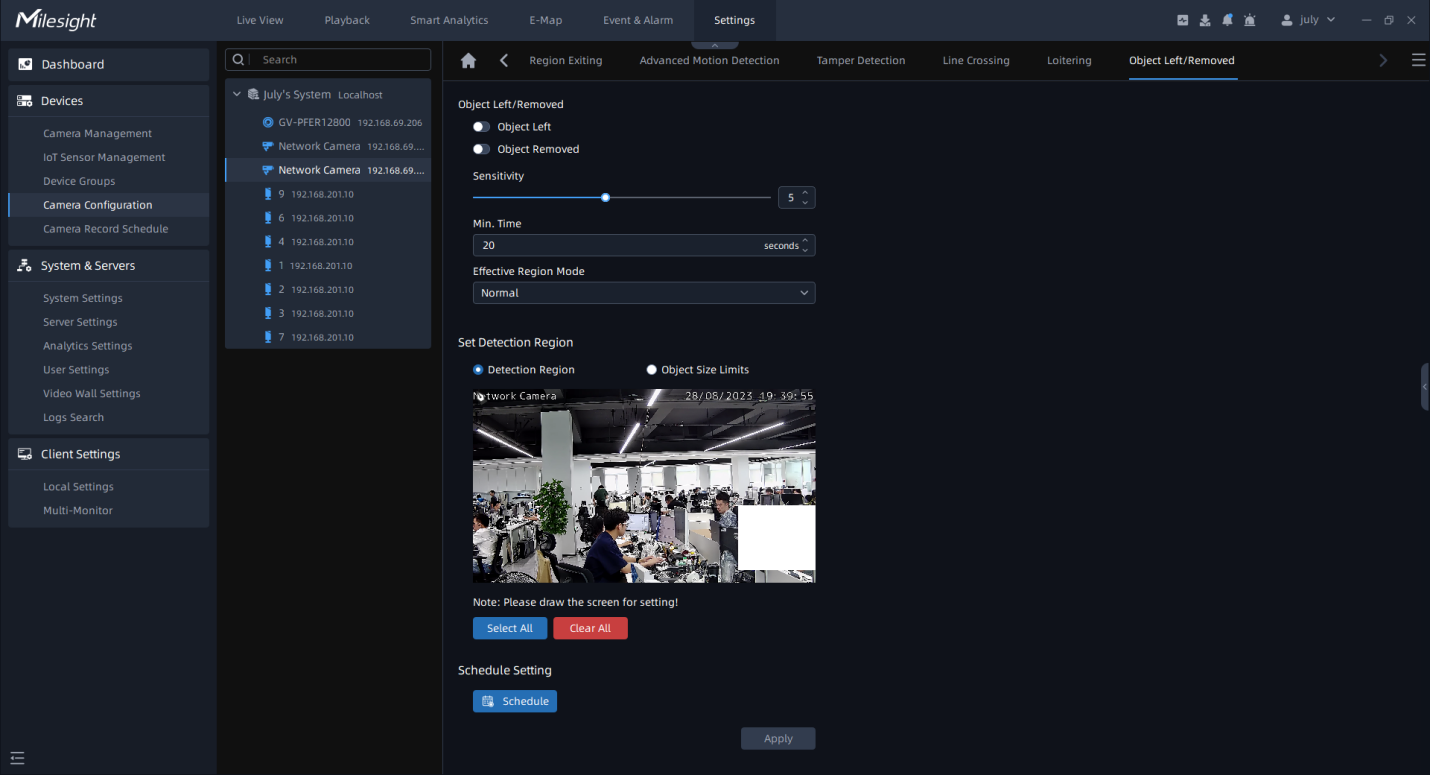
Task: Open the Smart Analytics top menu
Action: point(449,20)
